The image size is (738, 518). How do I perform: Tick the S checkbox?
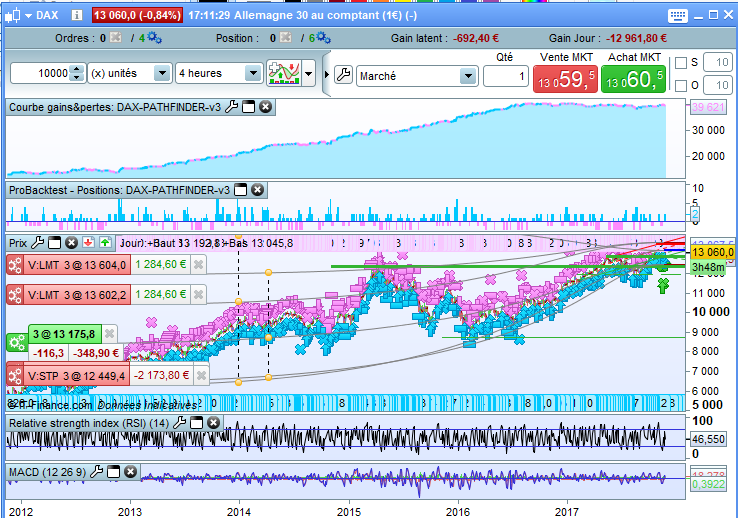[x=681, y=63]
